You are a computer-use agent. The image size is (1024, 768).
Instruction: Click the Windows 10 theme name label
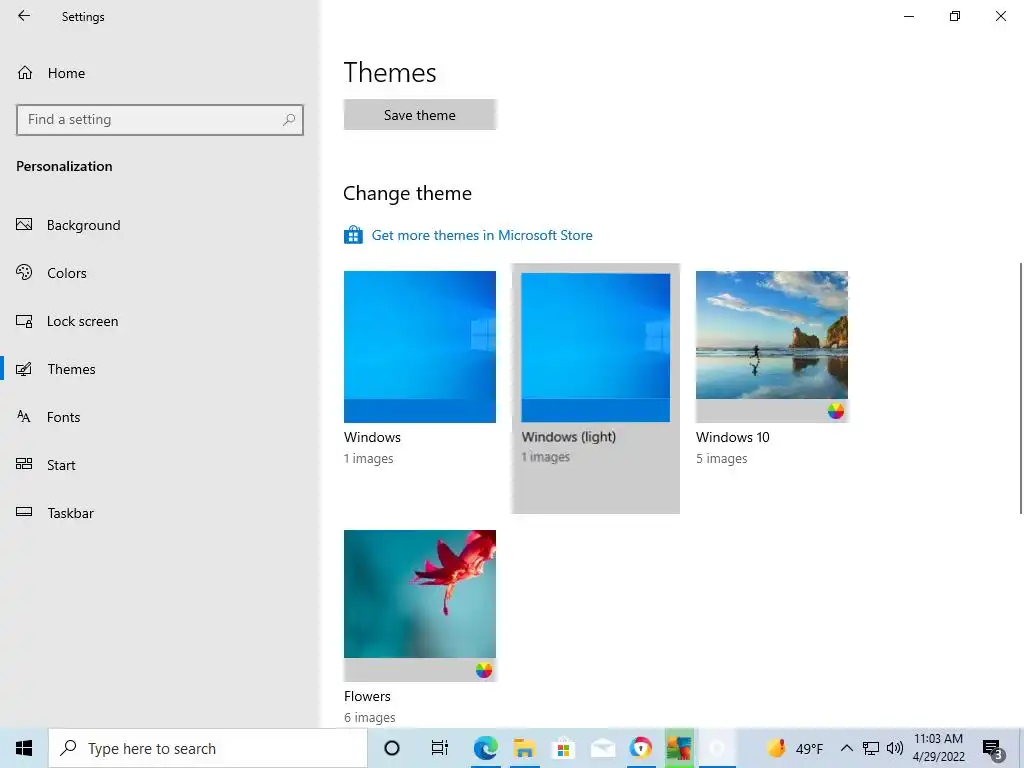pyautogui.click(x=733, y=438)
